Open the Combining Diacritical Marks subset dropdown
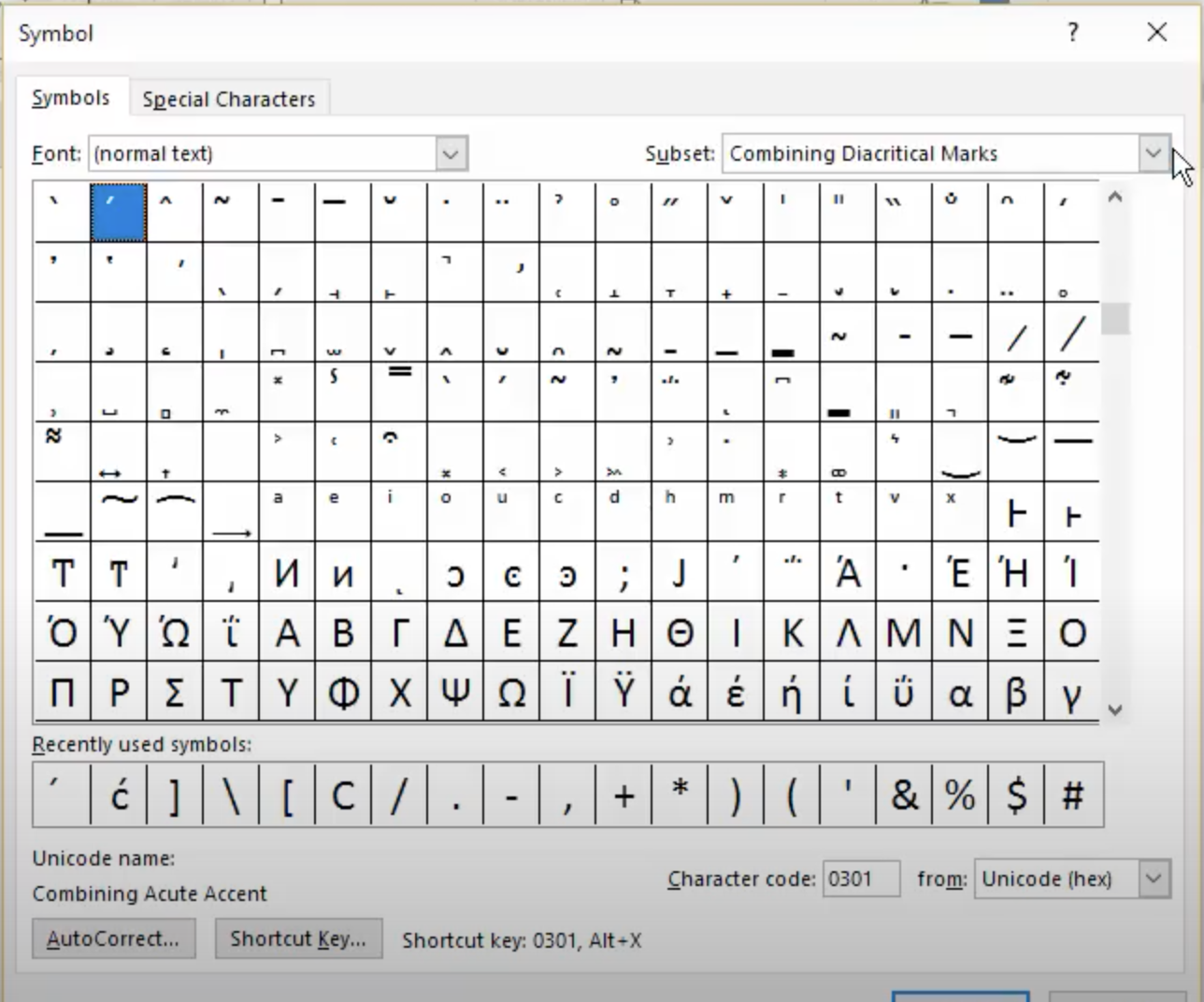The width and height of the screenshot is (1204, 1002). tap(1154, 153)
